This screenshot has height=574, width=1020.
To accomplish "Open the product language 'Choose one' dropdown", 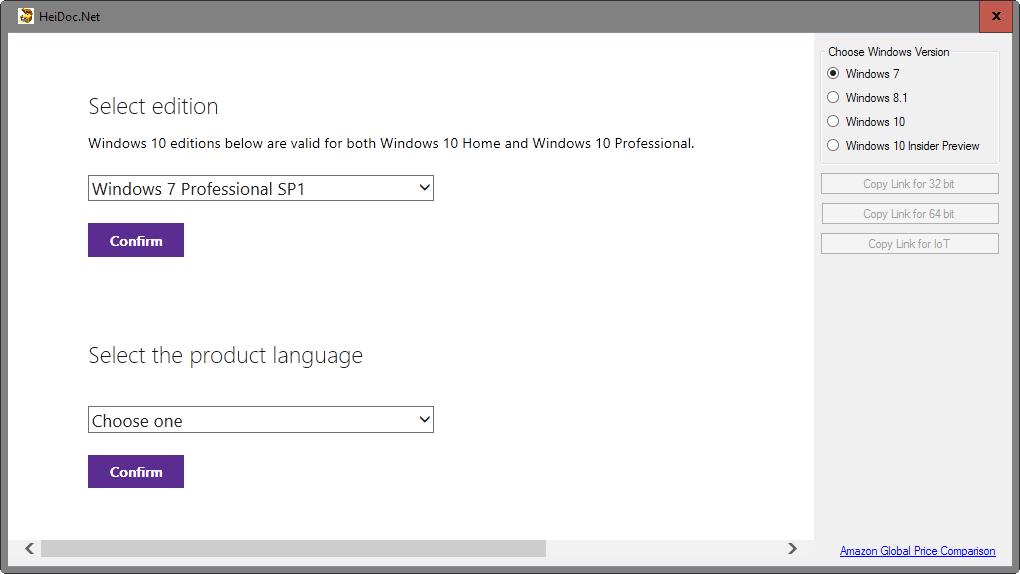I will pyautogui.click(x=261, y=420).
